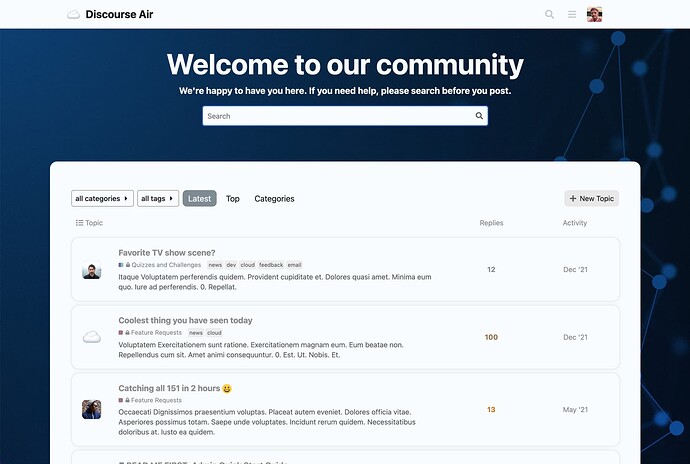This screenshot has width=690, height=464.
Task: Click the banner Search input field
Action: point(337,116)
